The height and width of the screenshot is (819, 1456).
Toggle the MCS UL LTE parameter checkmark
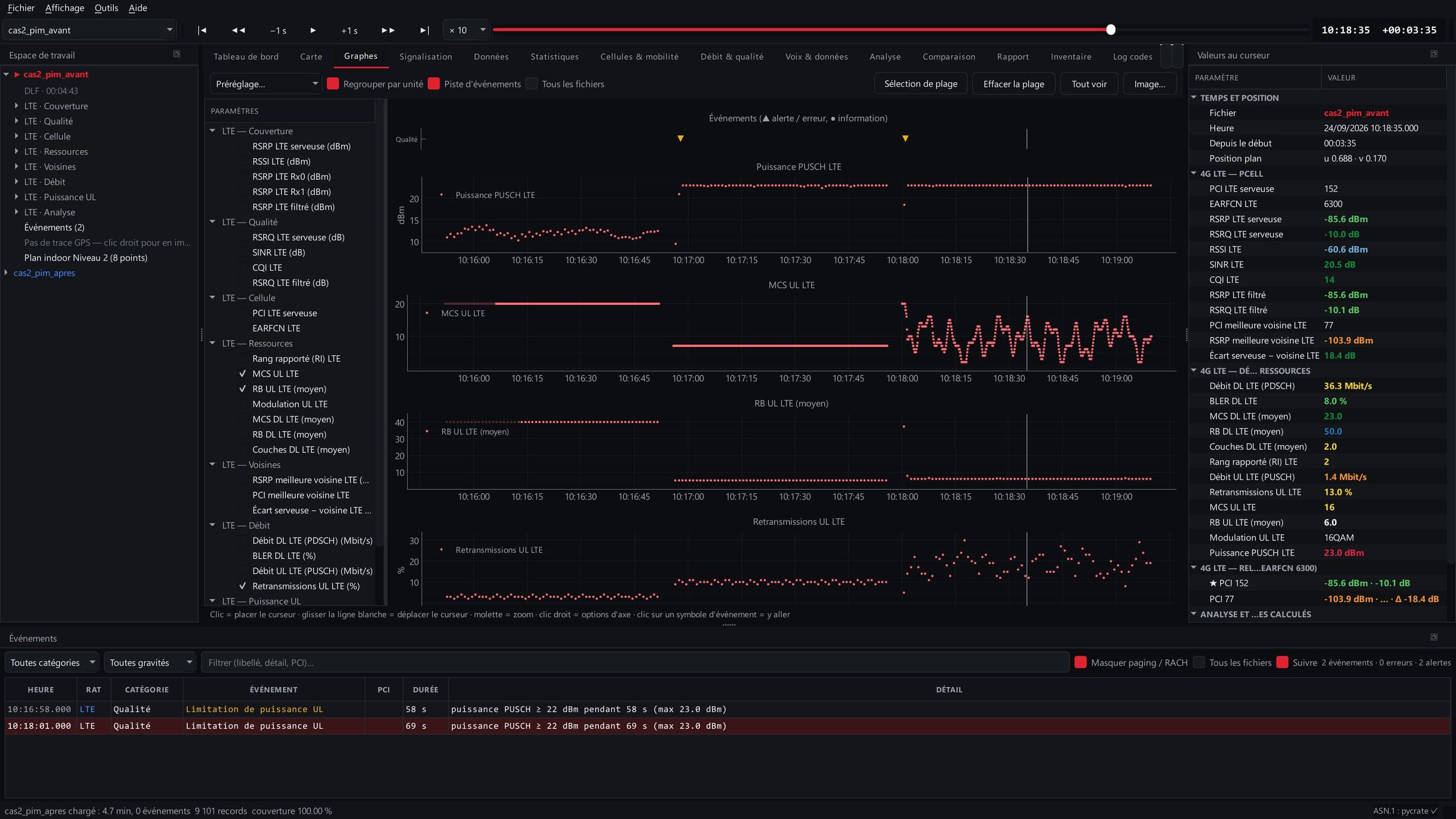point(243,374)
